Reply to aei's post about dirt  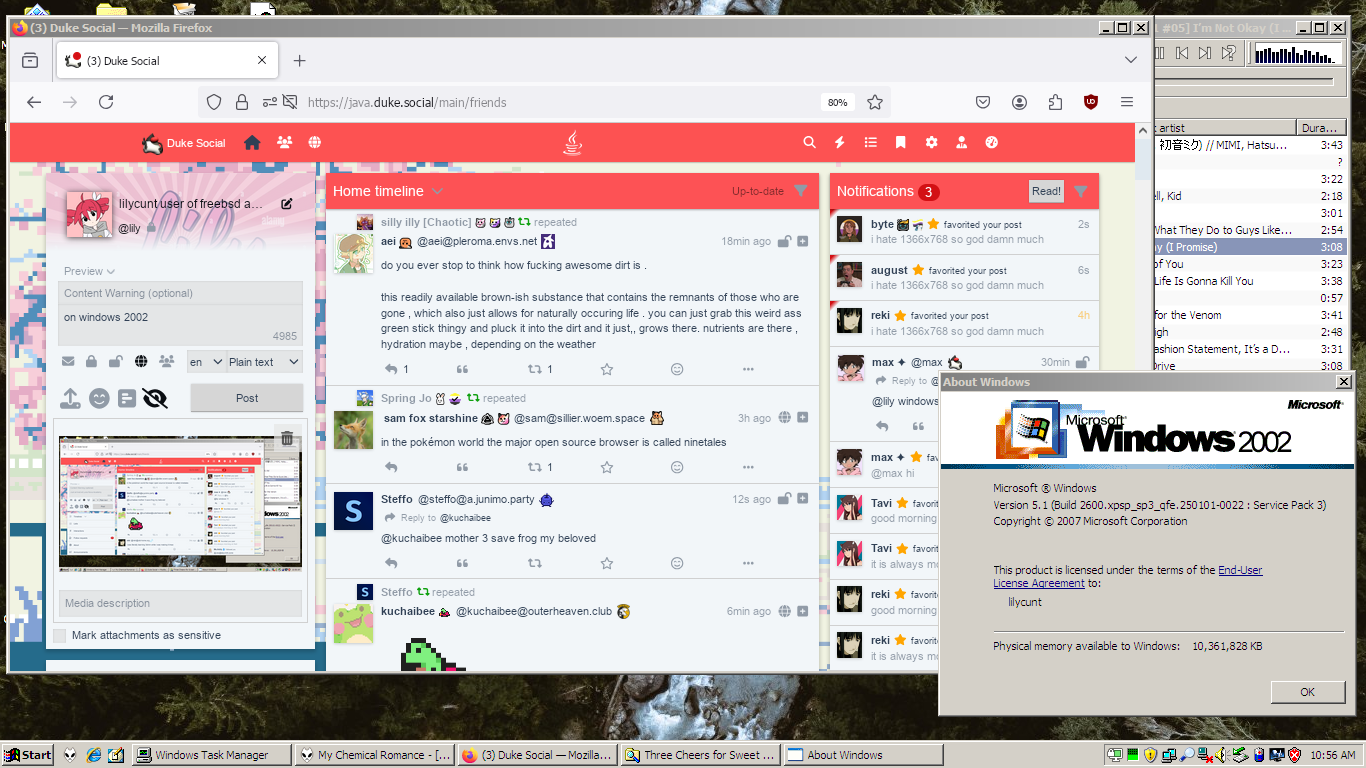pyautogui.click(x=392, y=369)
